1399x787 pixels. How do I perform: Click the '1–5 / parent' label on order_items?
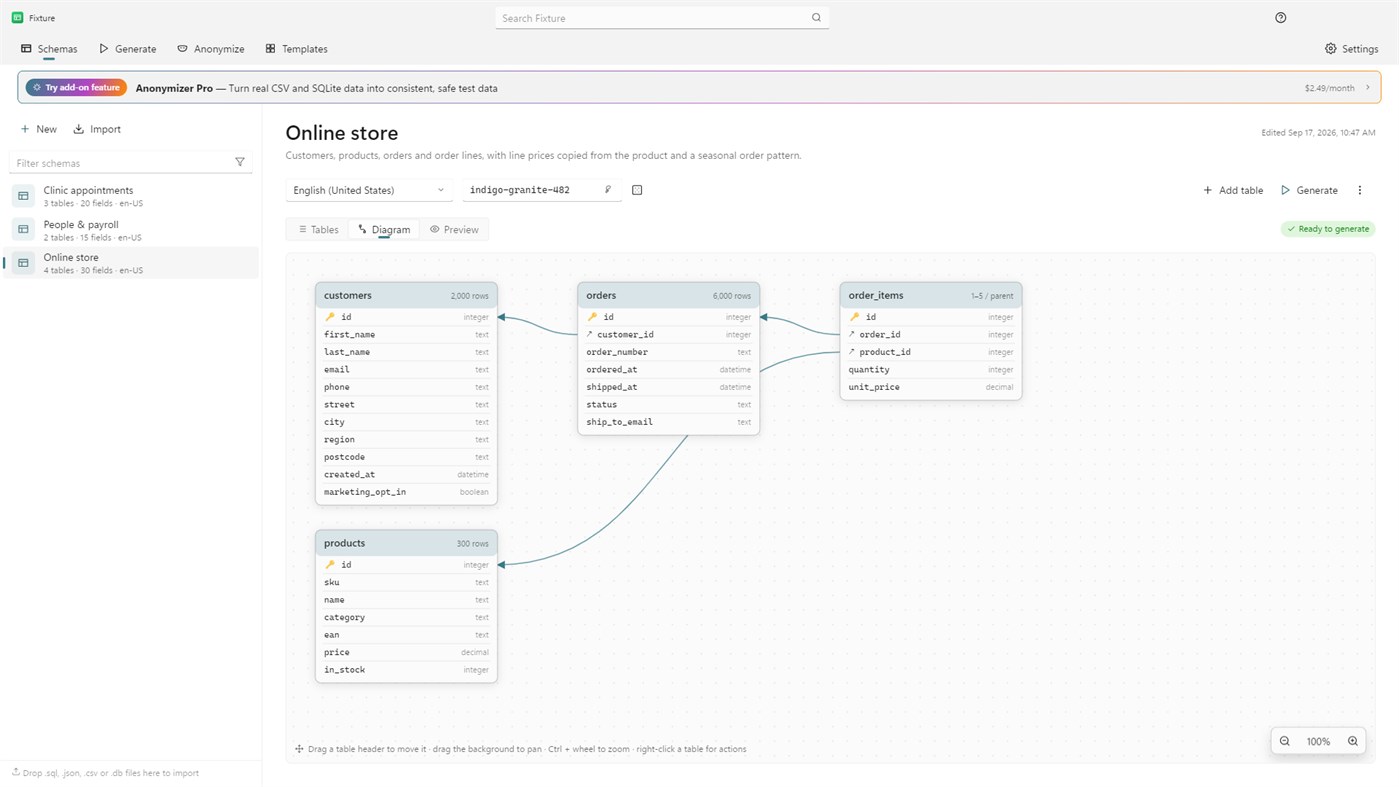tap(992, 296)
